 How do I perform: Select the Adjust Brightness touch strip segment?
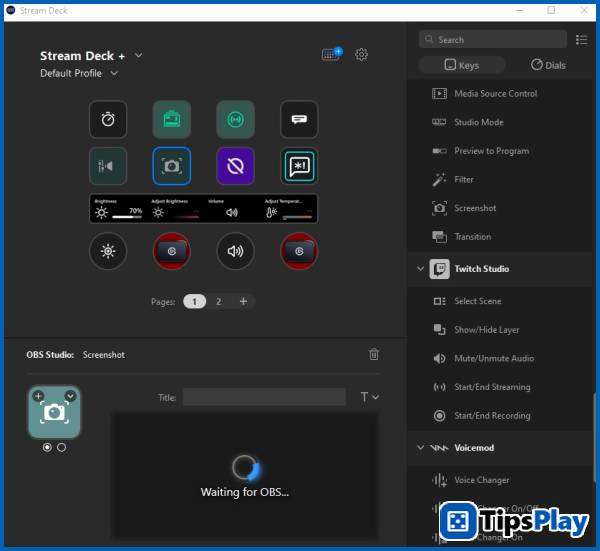pyautogui.click(x=175, y=209)
